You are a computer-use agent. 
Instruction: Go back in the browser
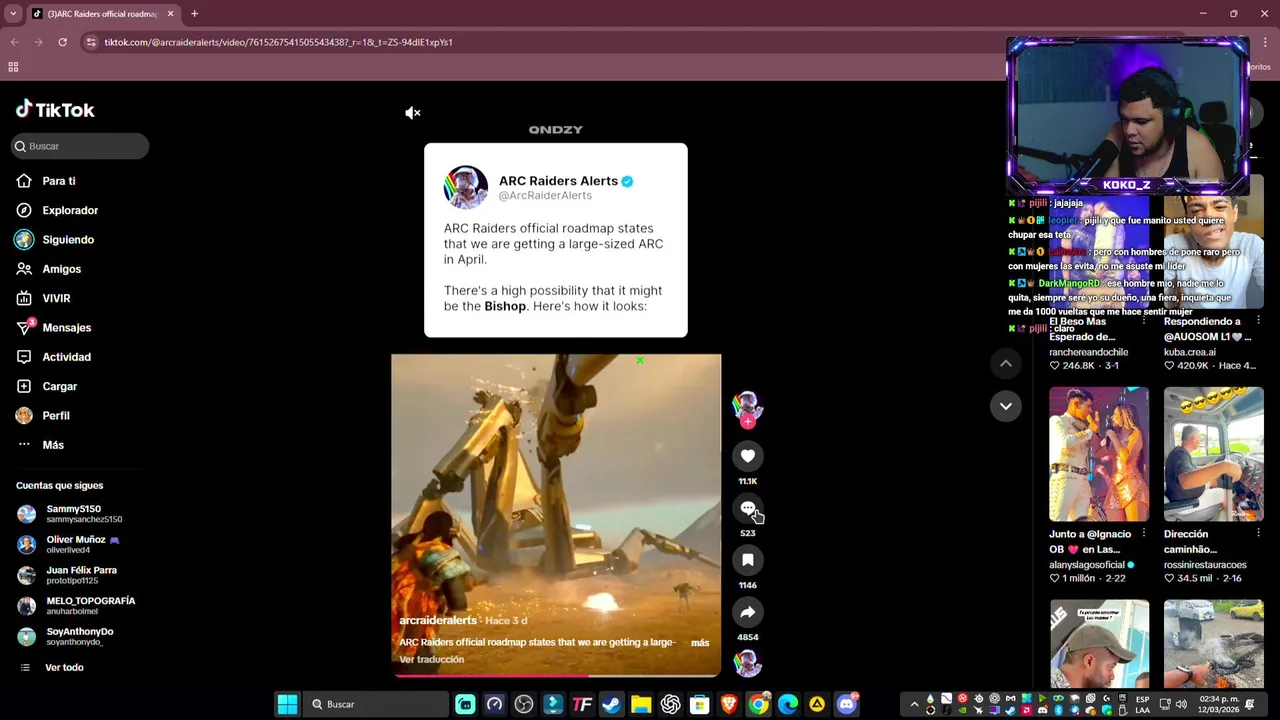[14, 42]
